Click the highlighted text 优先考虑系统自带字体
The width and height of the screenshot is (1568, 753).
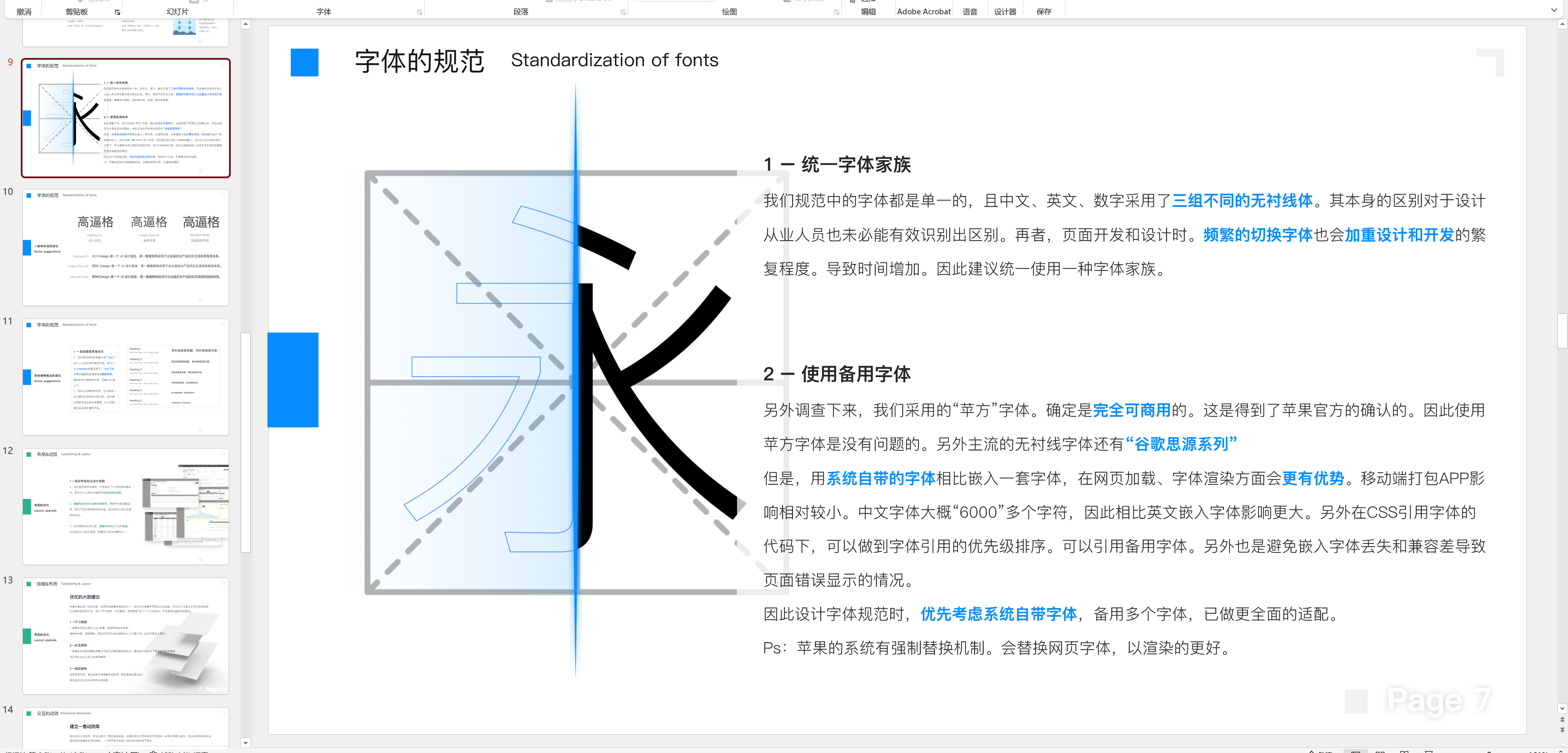(999, 614)
